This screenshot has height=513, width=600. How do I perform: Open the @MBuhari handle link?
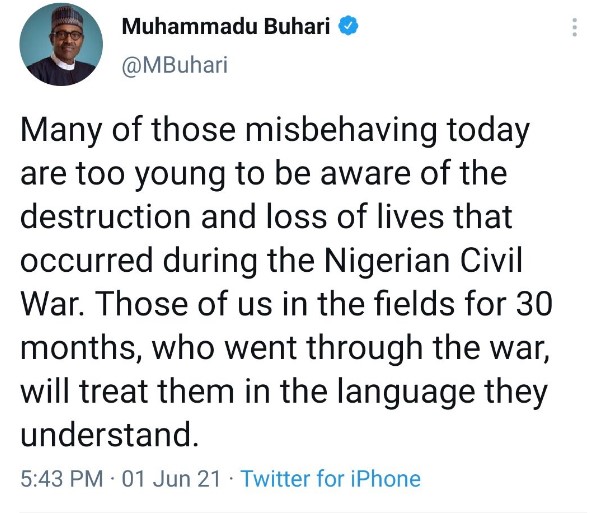175,65
